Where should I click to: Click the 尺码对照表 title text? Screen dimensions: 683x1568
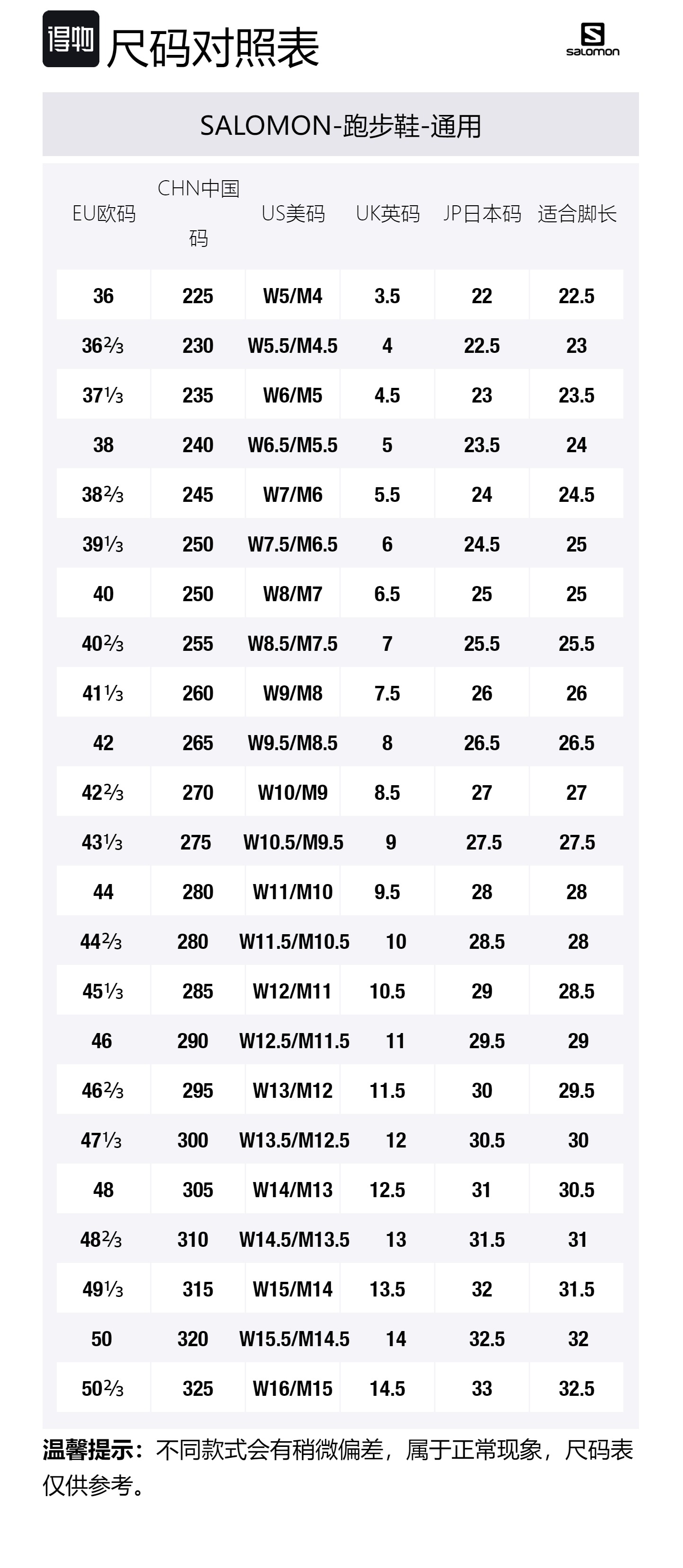point(213,47)
